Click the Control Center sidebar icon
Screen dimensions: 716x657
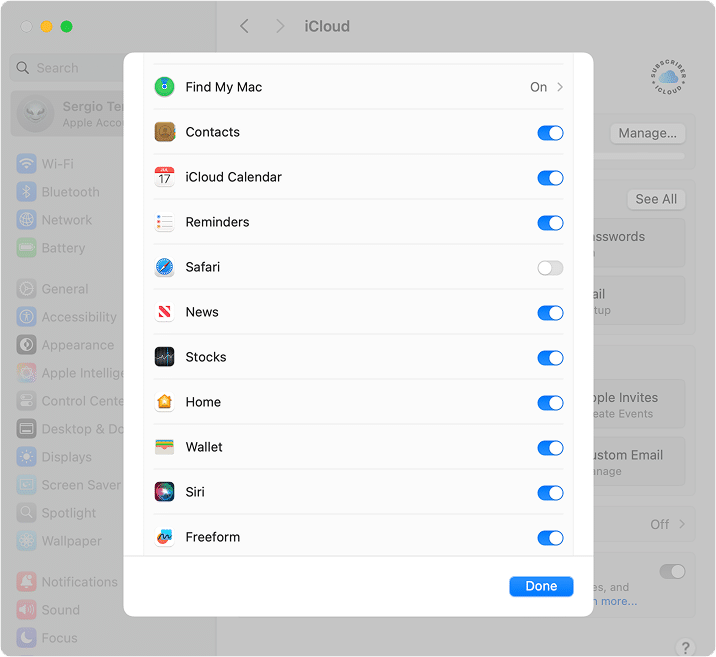pos(26,401)
